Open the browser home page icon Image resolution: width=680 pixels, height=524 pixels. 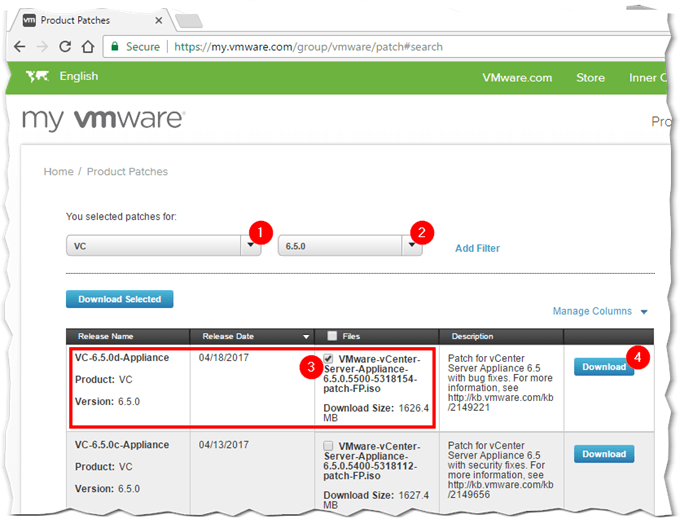point(88,46)
